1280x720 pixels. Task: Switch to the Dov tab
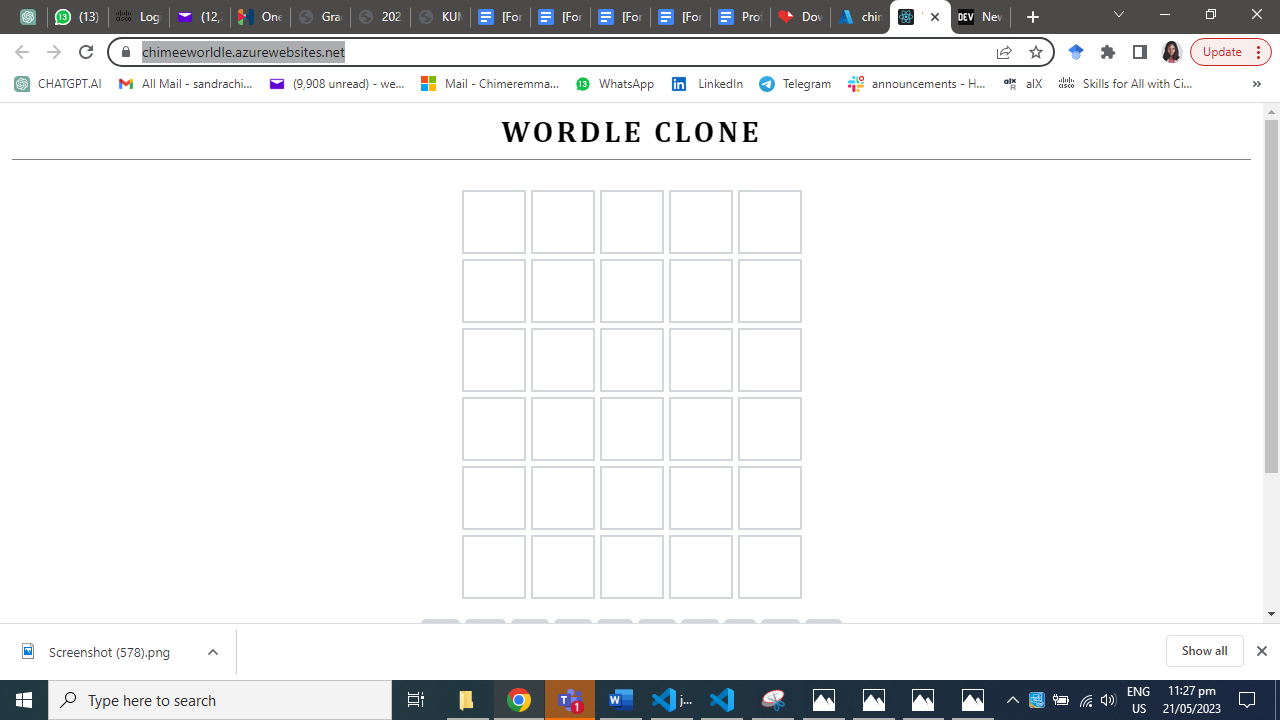[800, 17]
